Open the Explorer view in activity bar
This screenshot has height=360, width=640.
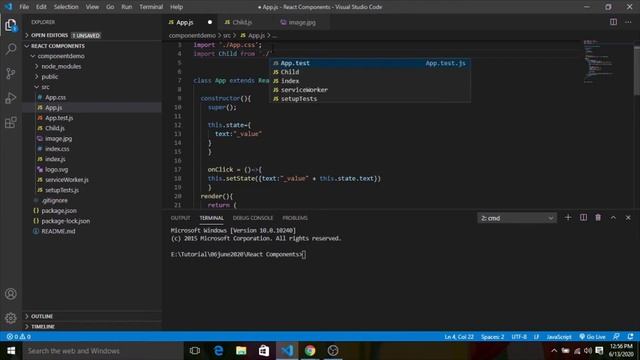pyautogui.click(x=11, y=25)
